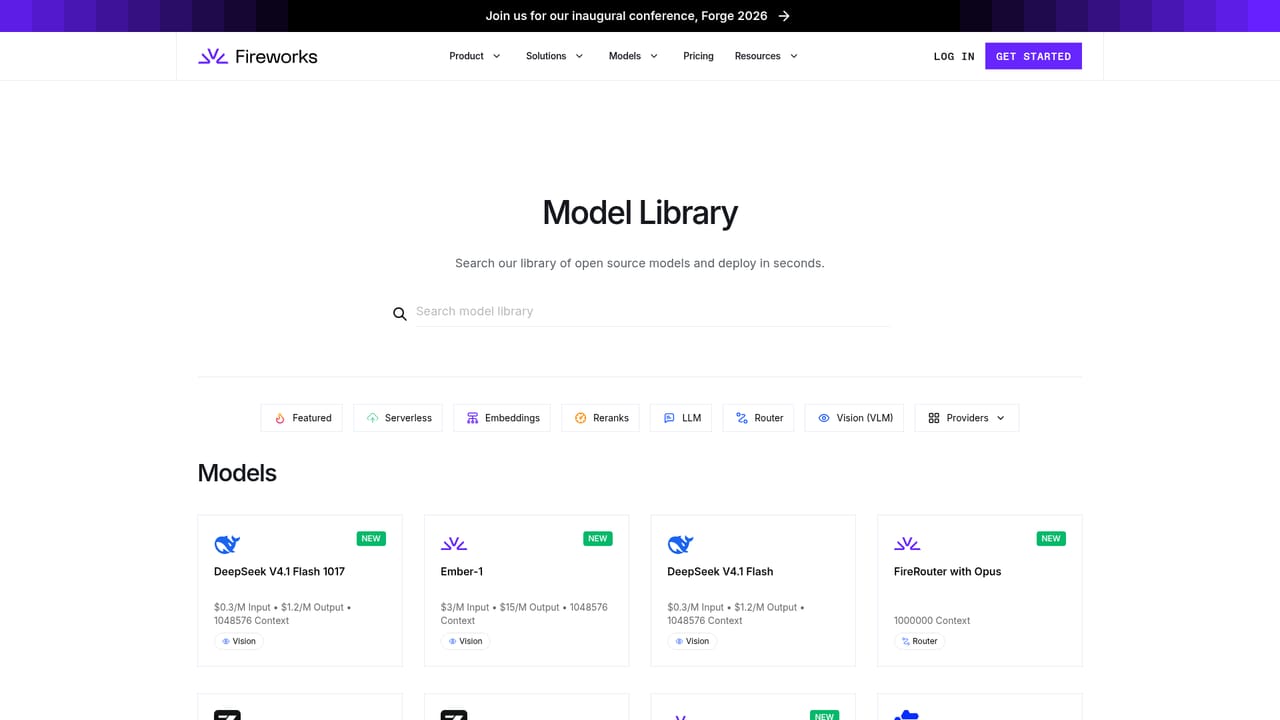Open the Models navigation dropdown
1280x720 pixels.
[x=634, y=56]
